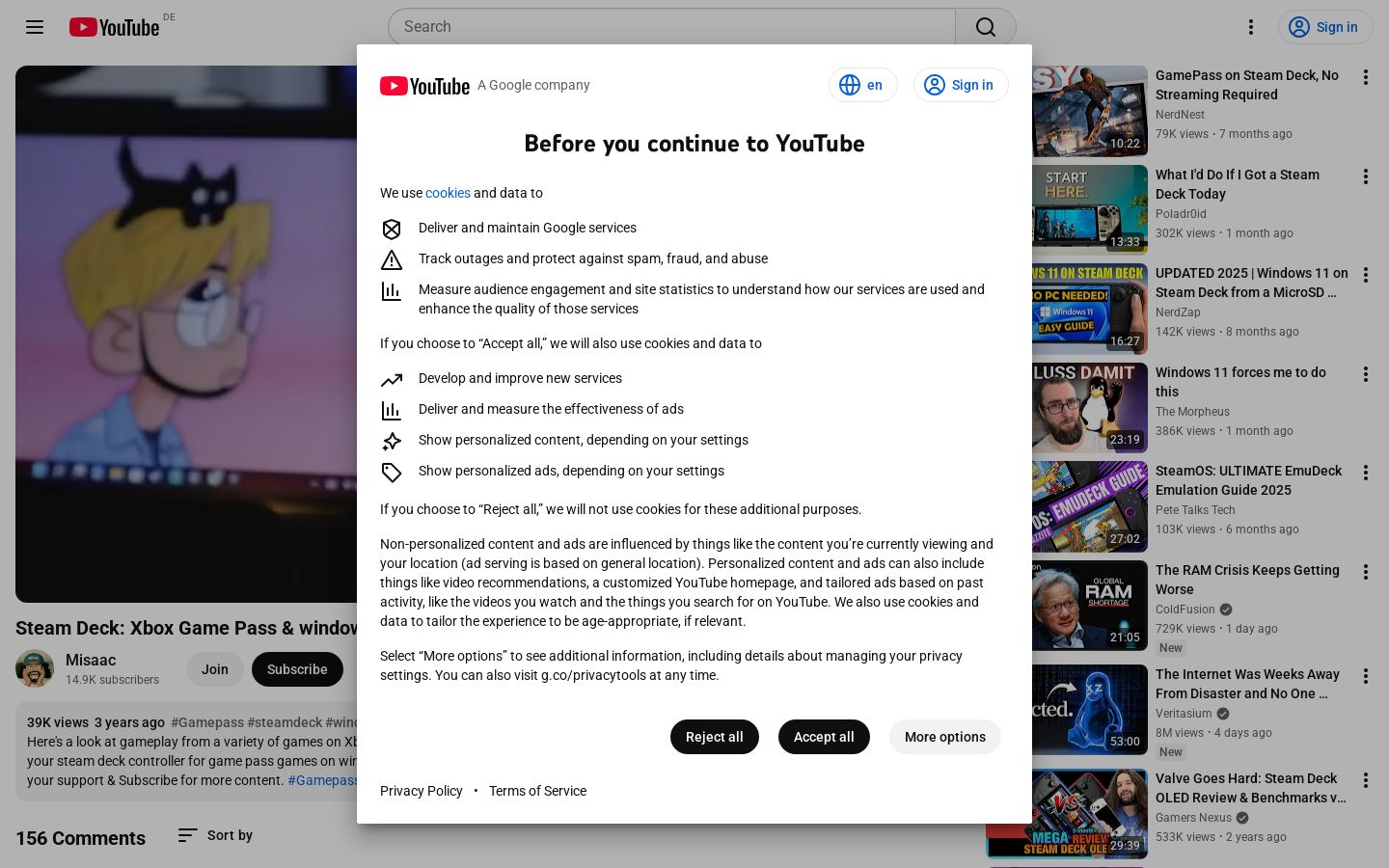This screenshot has width=1389, height=868.
Task: Click the NerdZap channel name
Action: pyautogui.click(x=1178, y=312)
